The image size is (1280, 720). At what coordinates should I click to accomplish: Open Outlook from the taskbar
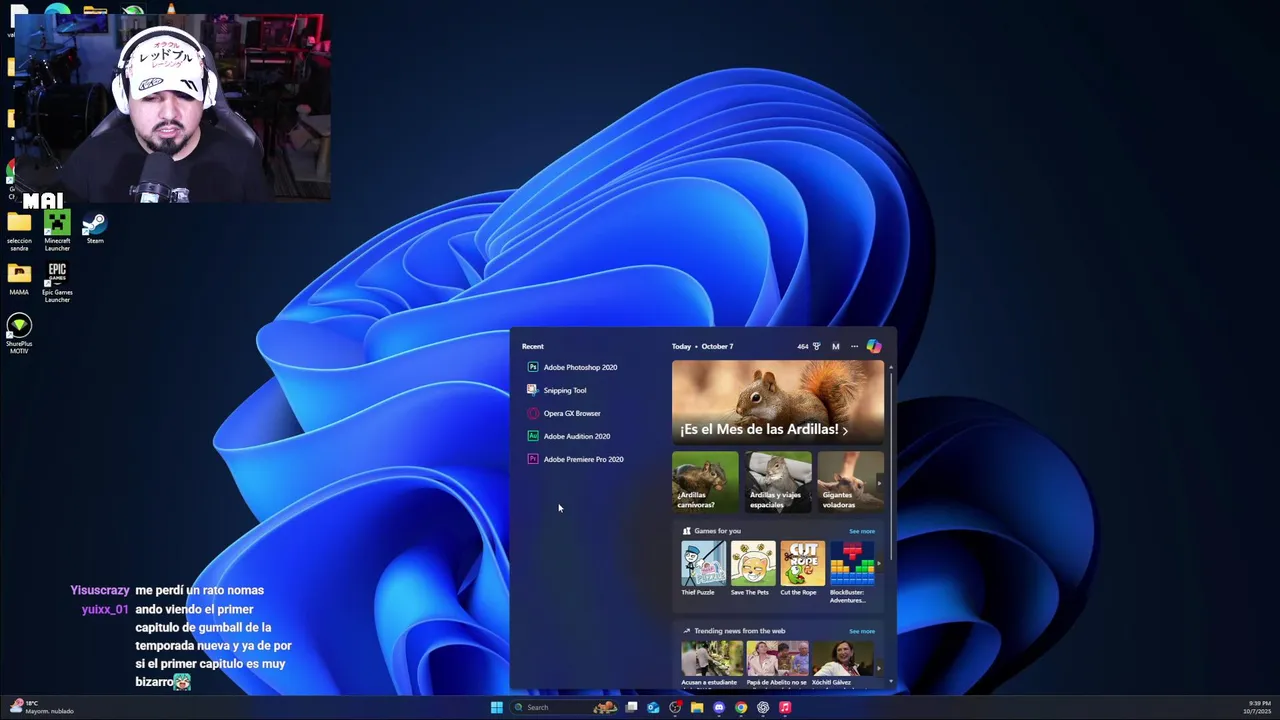click(653, 707)
